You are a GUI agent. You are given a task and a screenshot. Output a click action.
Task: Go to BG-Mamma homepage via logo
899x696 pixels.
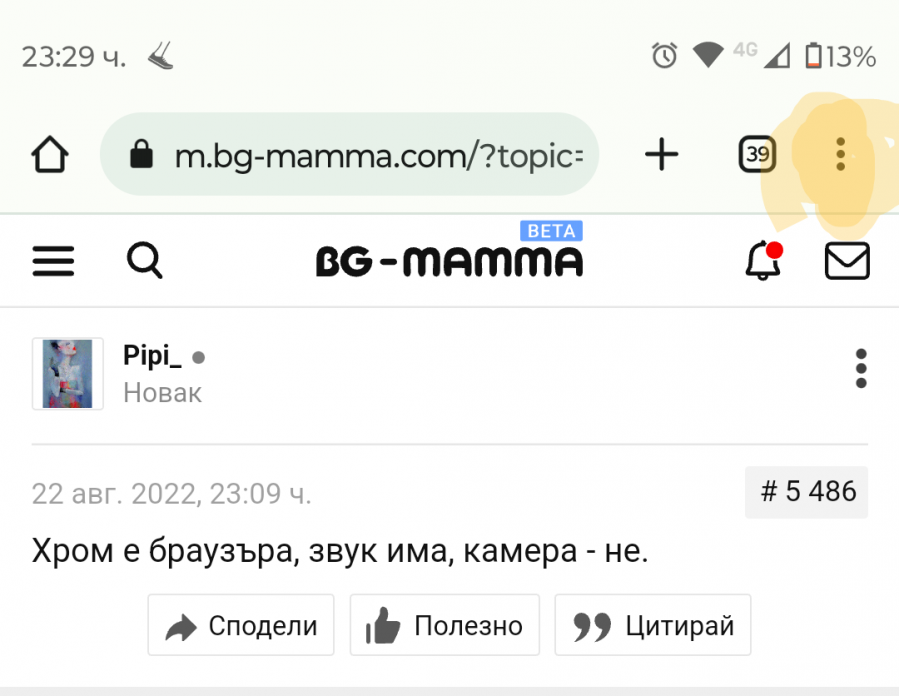click(449, 262)
